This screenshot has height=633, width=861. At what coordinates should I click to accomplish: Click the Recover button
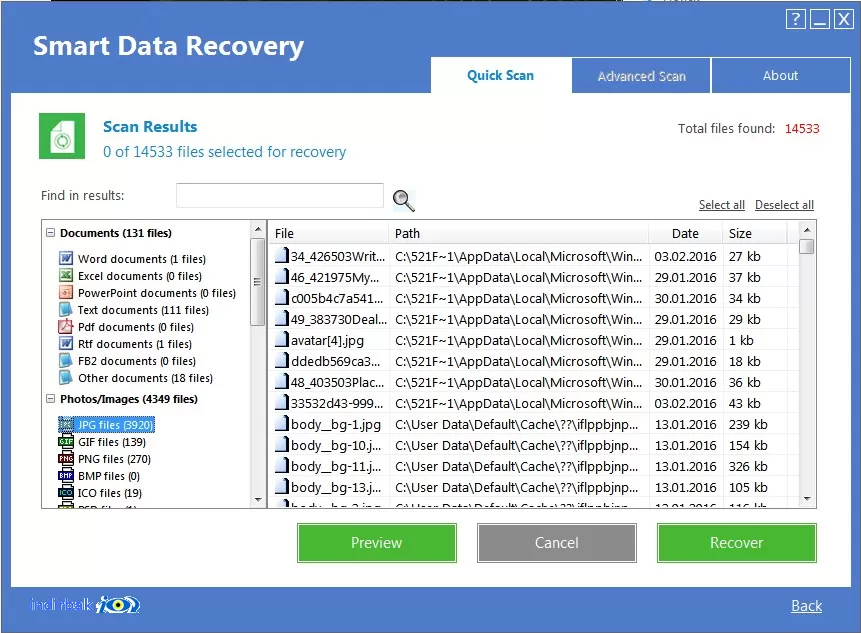736,543
